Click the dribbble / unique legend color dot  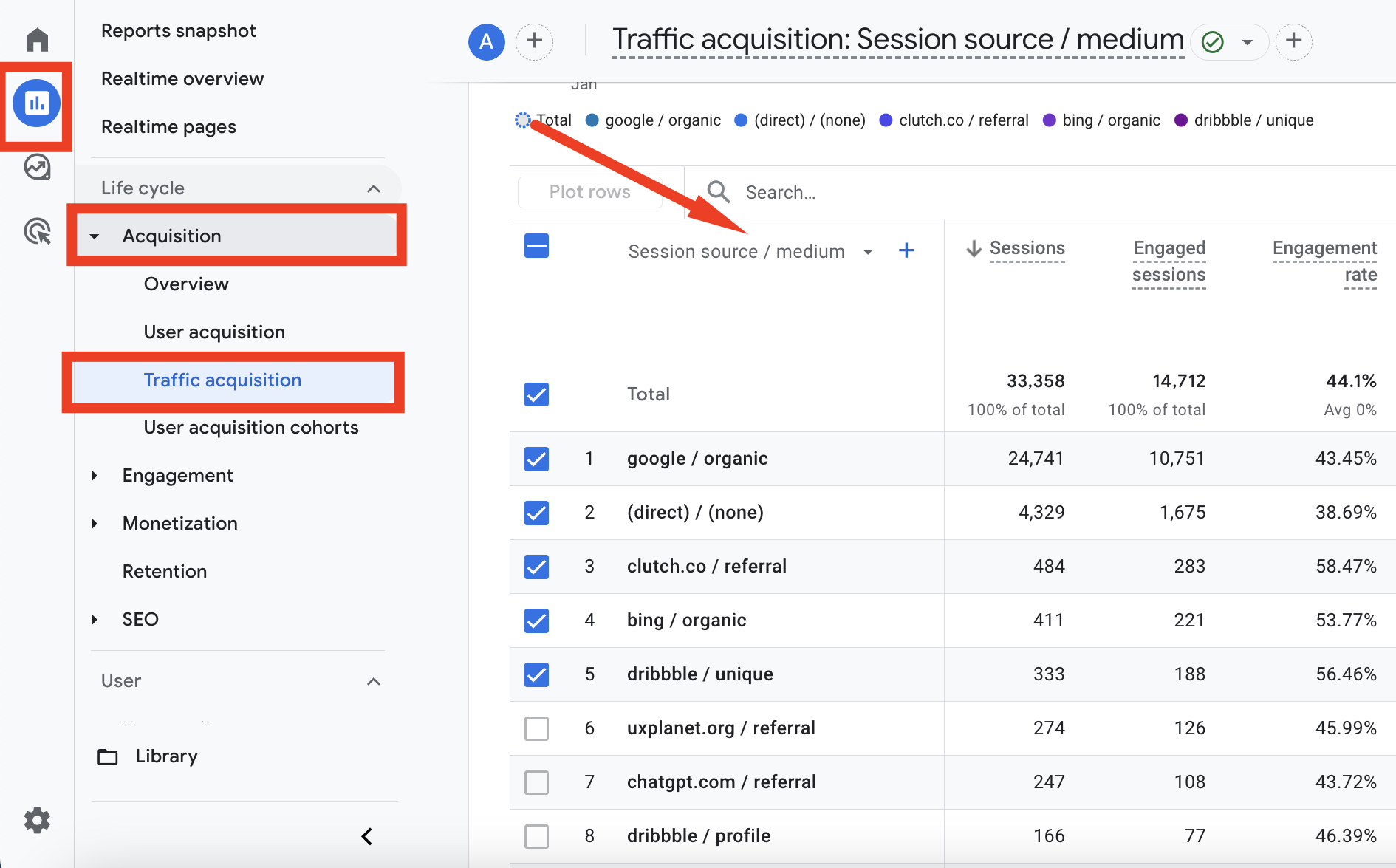click(x=1180, y=120)
